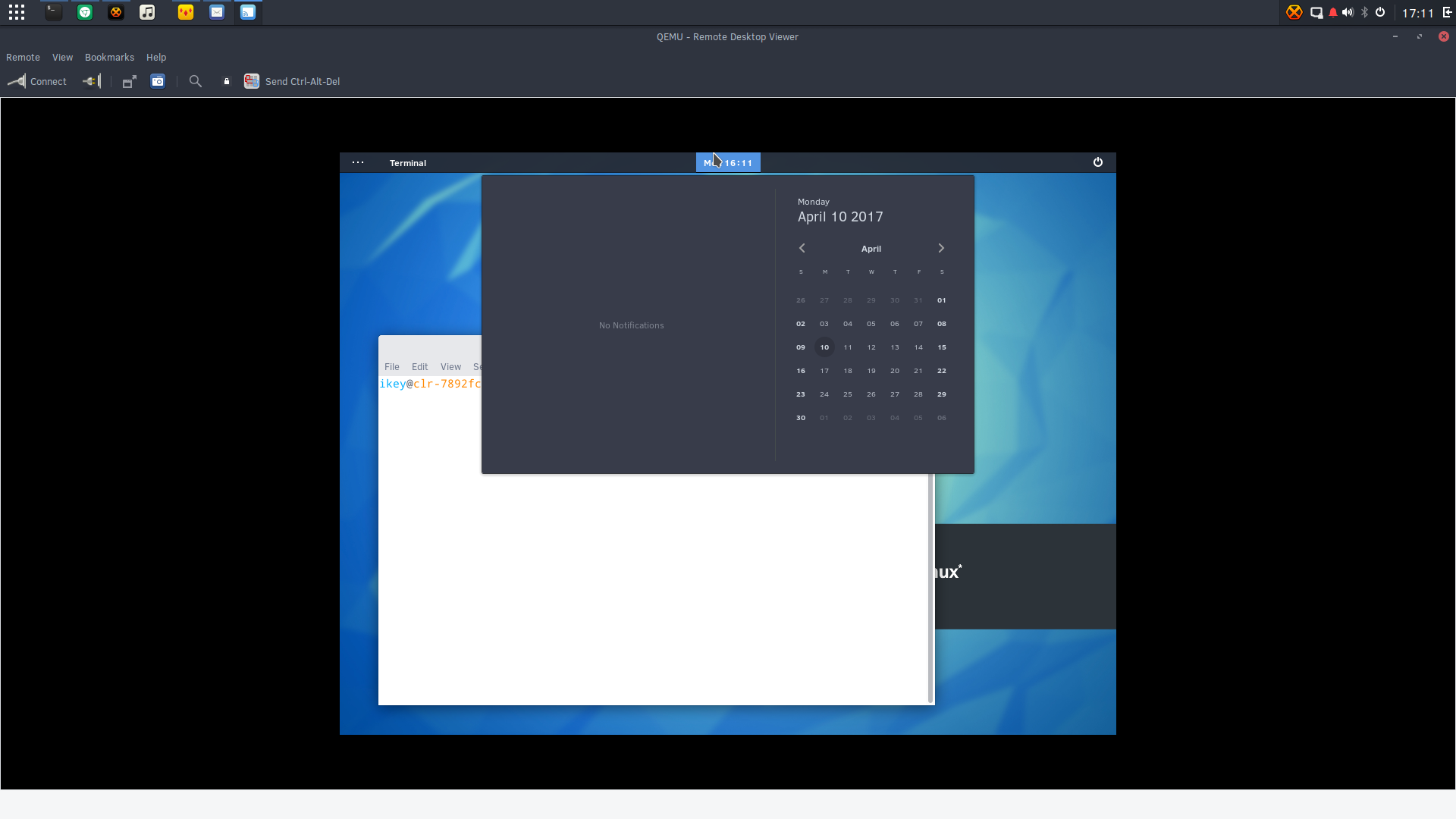Screen dimensions: 1456x819
Task: Select day 07 of April in the calendar
Action: [918, 324]
